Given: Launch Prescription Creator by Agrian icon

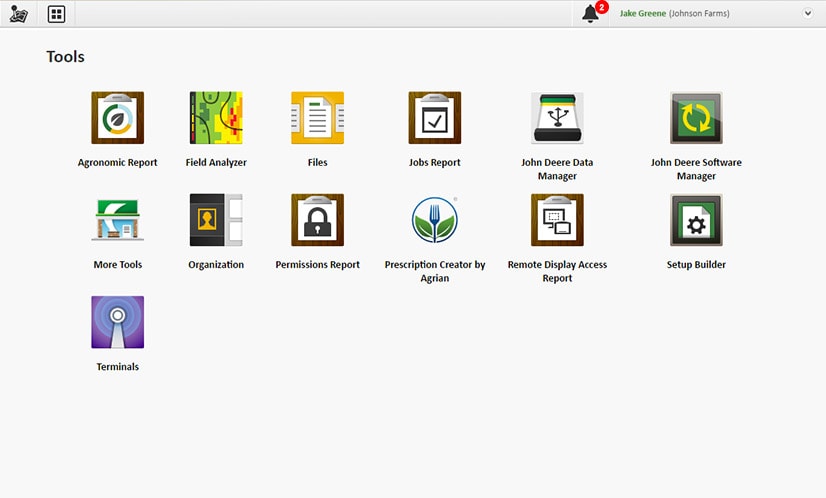Looking at the screenshot, I should (435, 220).
